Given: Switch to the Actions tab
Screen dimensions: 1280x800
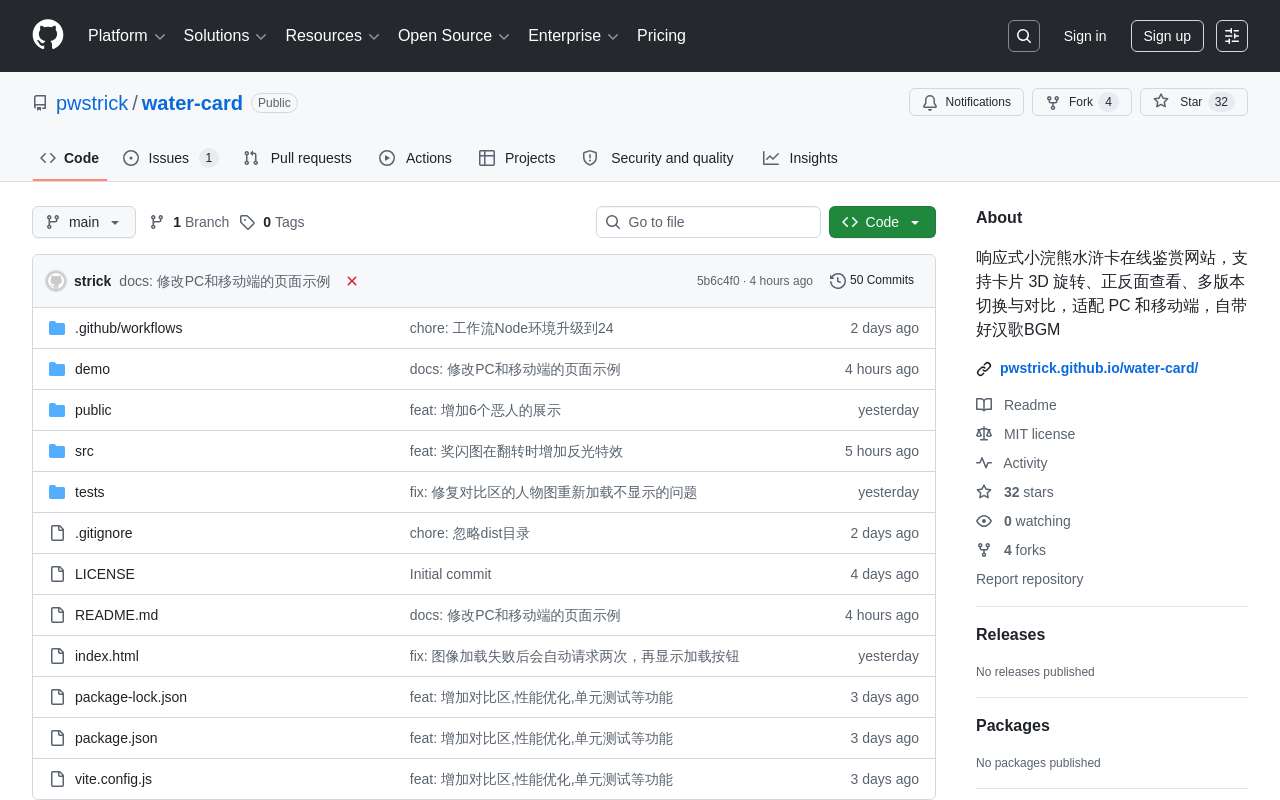Looking at the screenshot, I should click(415, 158).
